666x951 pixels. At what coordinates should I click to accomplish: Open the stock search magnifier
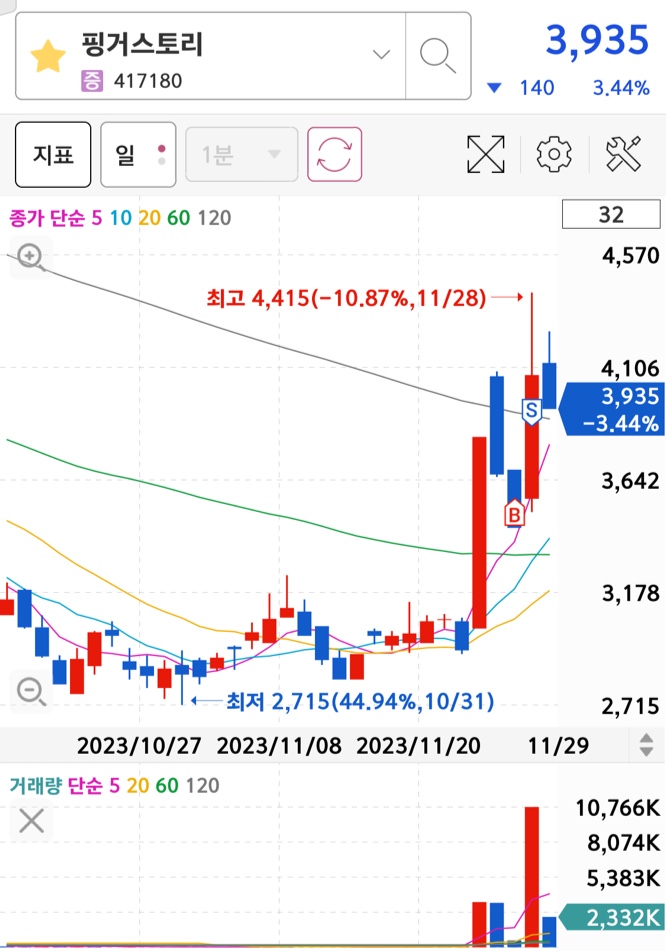(437, 55)
